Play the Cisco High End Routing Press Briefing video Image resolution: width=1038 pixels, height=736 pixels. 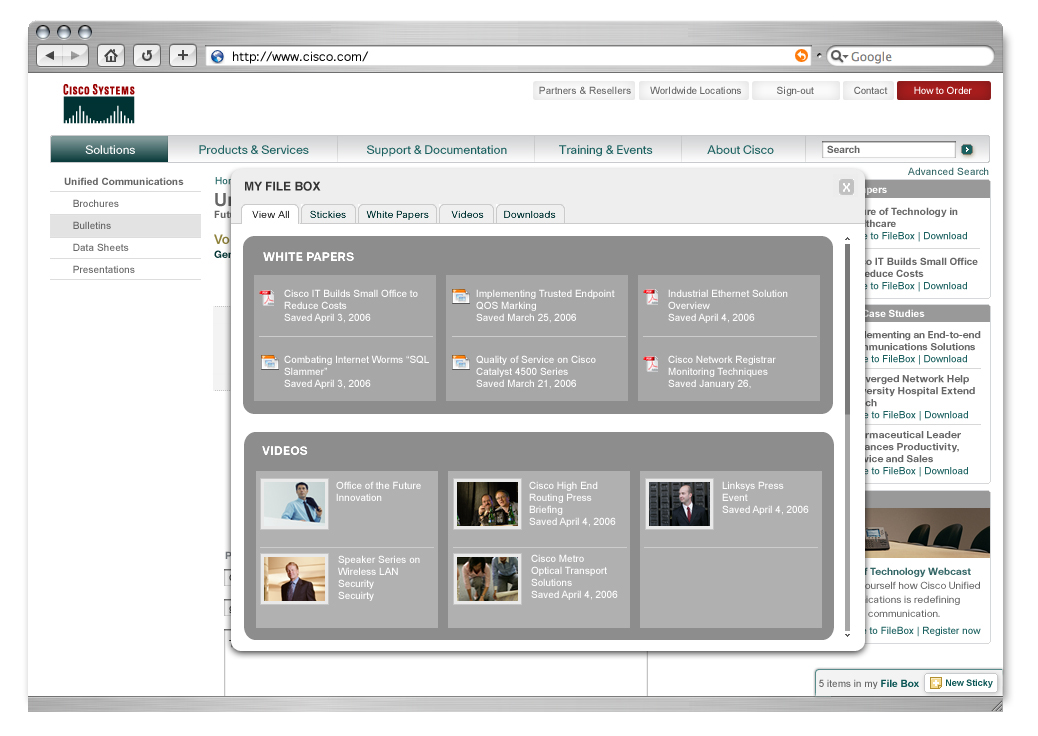click(487, 504)
